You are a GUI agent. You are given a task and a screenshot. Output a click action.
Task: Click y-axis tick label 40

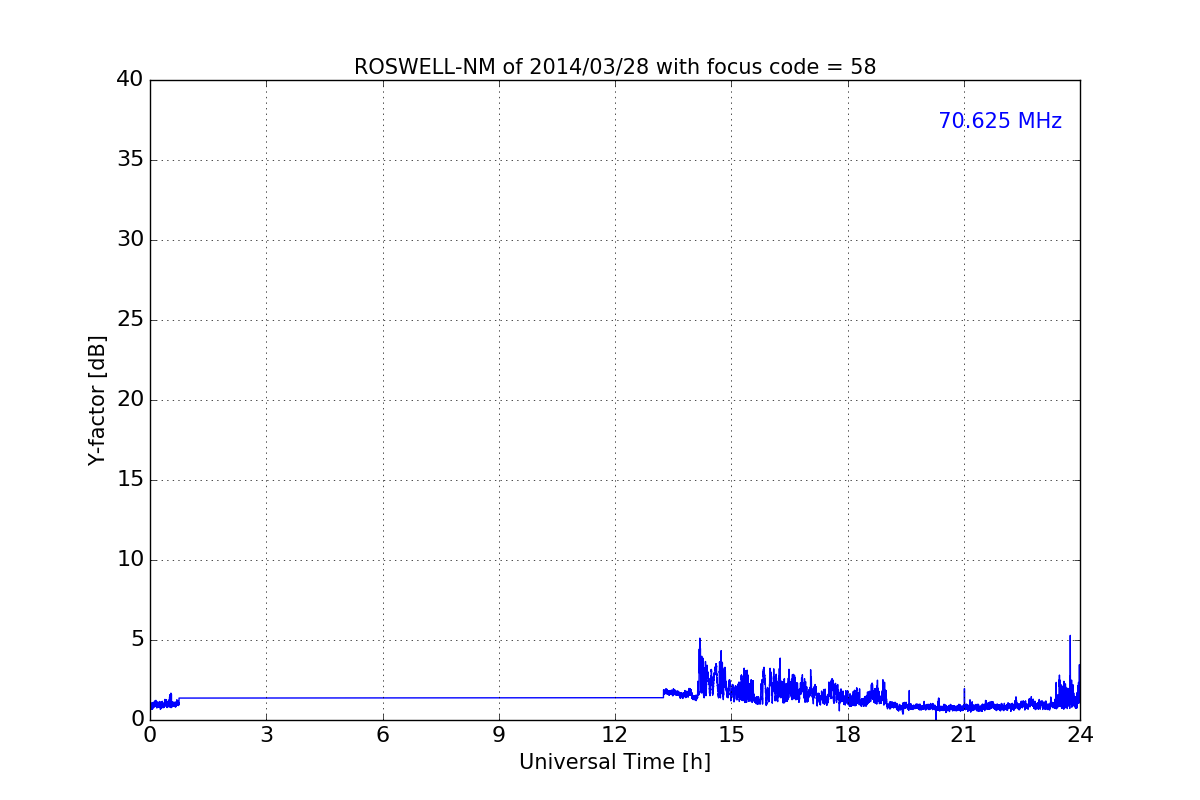(130, 80)
